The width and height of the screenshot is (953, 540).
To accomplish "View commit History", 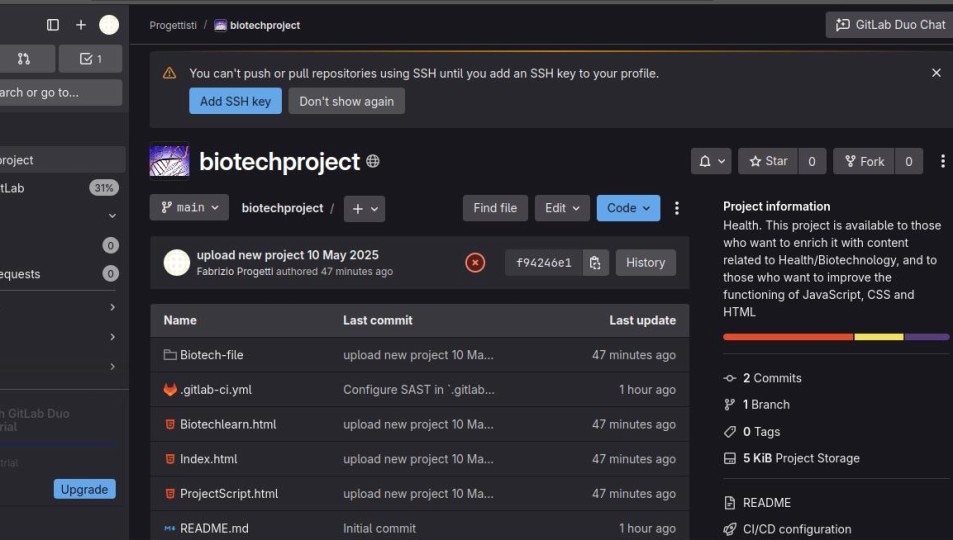I will 645,263.
